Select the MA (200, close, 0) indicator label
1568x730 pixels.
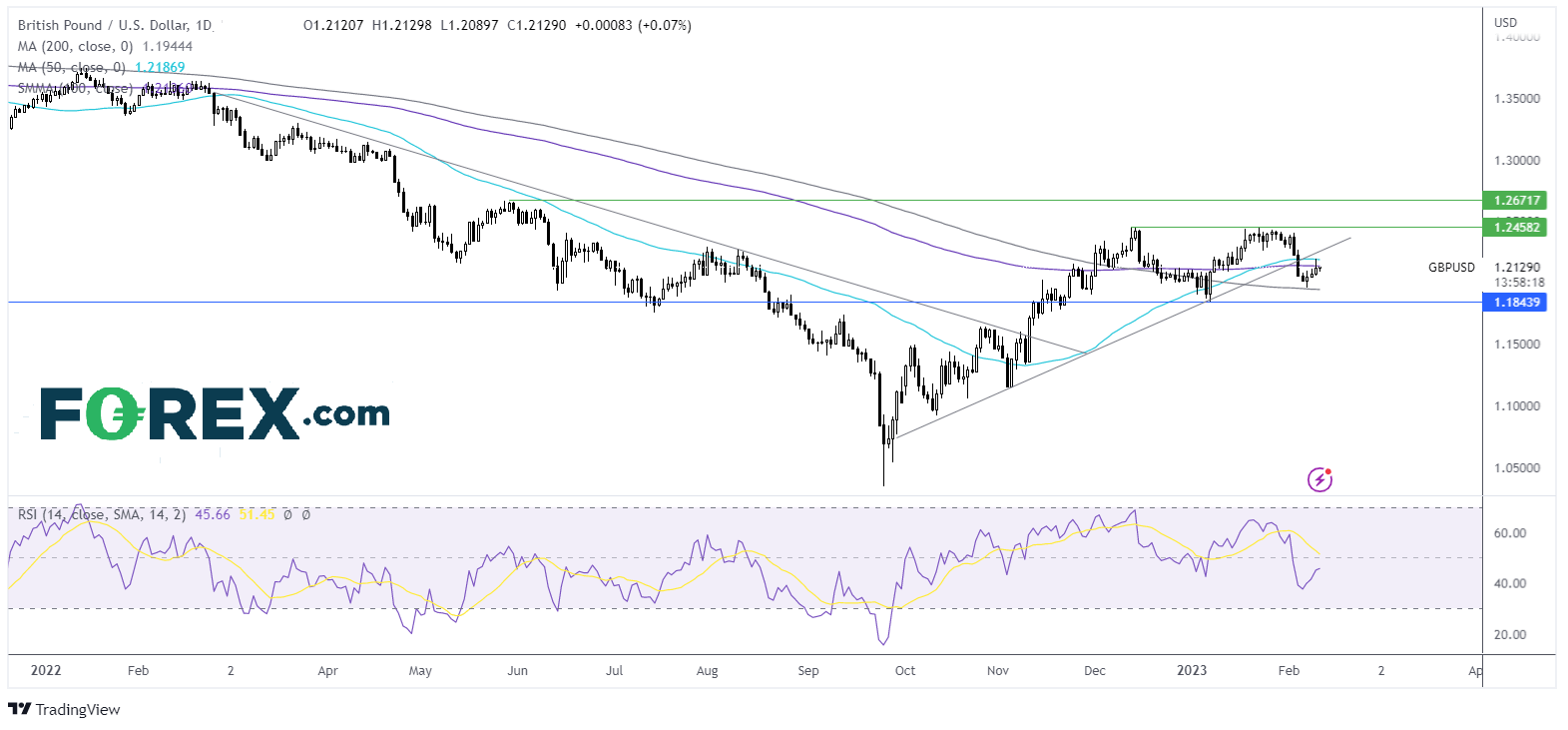(x=75, y=46)
